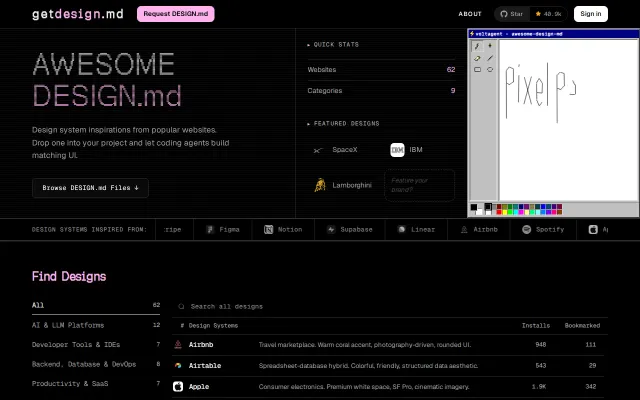The image size is (640, 400).
Task: Select the ellipse shape tool
Action: coord(490,70)
